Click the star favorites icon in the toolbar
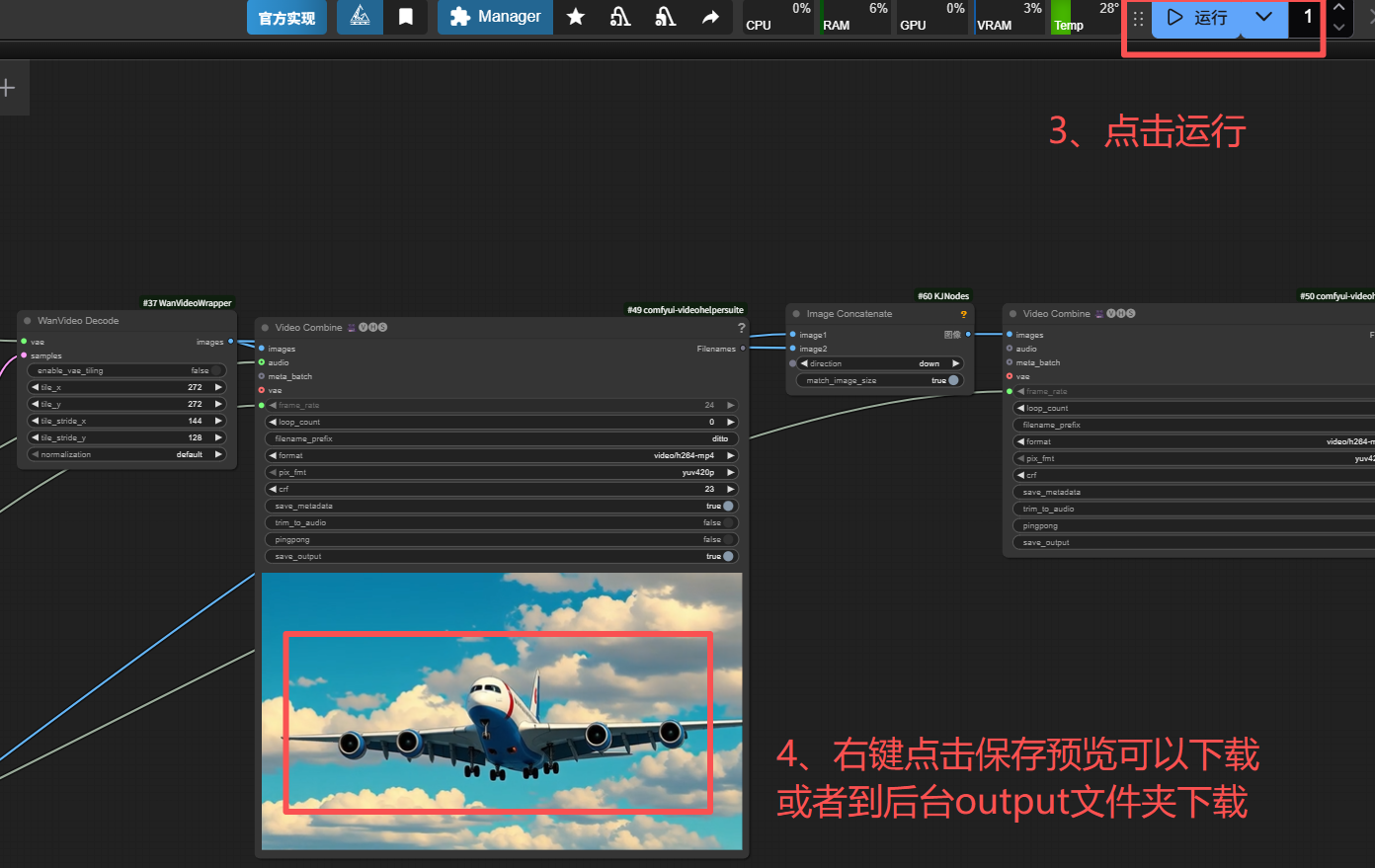1375x868 pixels. 576,17
